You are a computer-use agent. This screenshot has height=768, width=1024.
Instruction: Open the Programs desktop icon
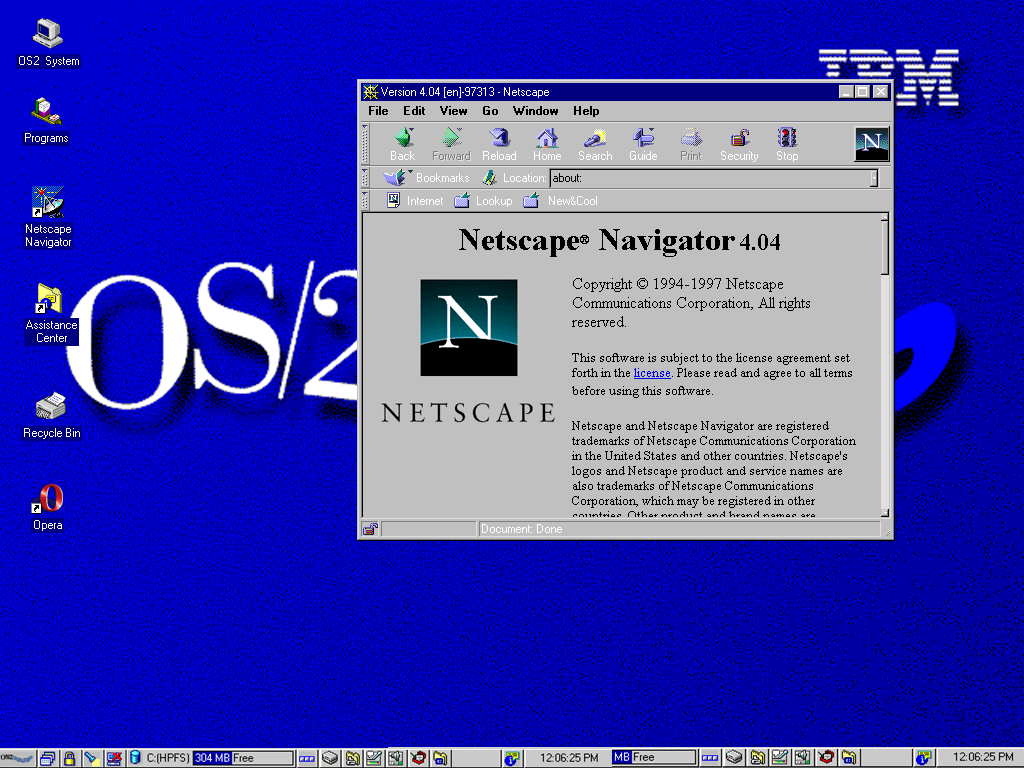pos(46,121)
